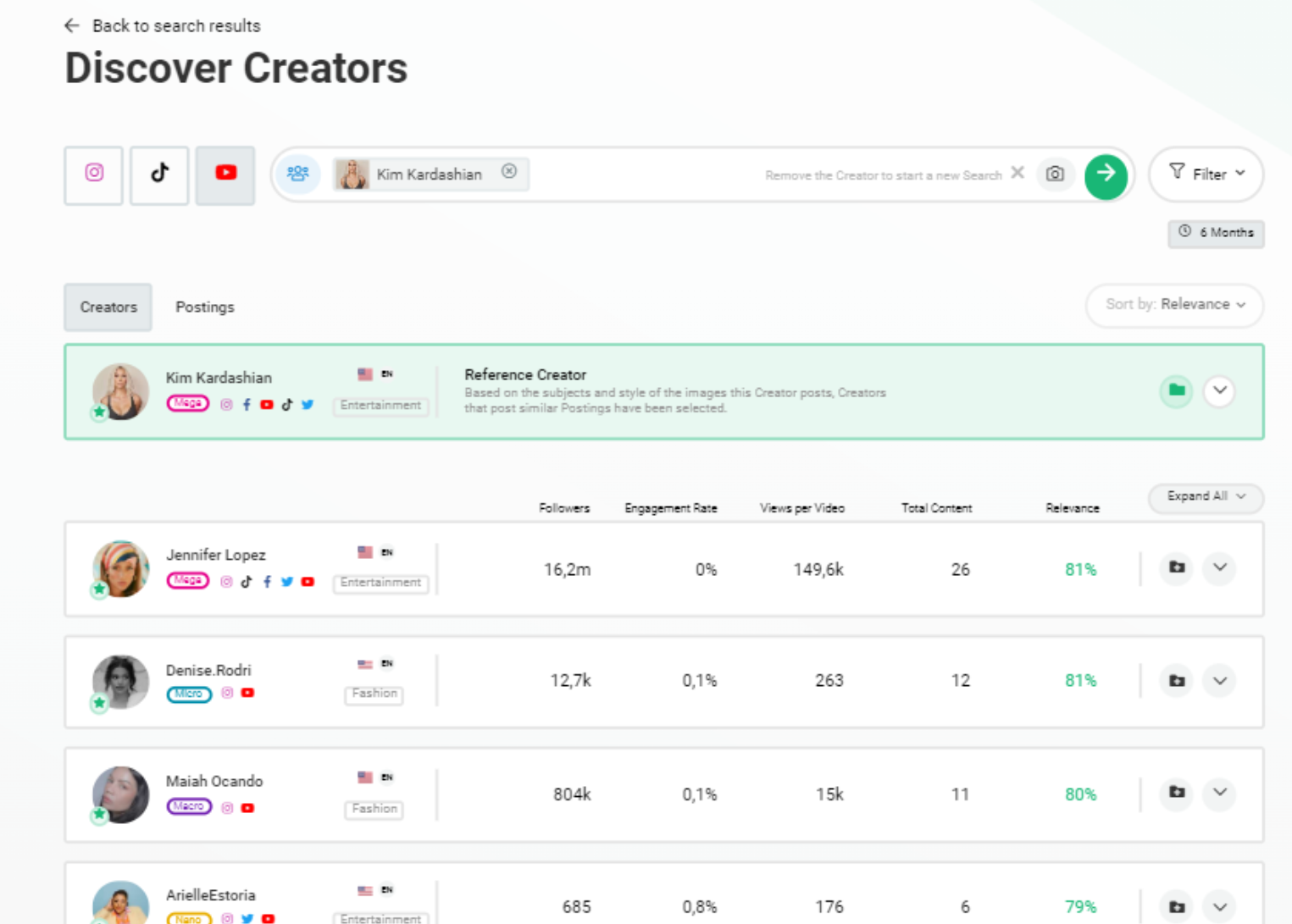The height and width of the screenshot is (924, 1292).
Task: Open Sort by Relevance dropdown
Action: (x=1174, y=304)
